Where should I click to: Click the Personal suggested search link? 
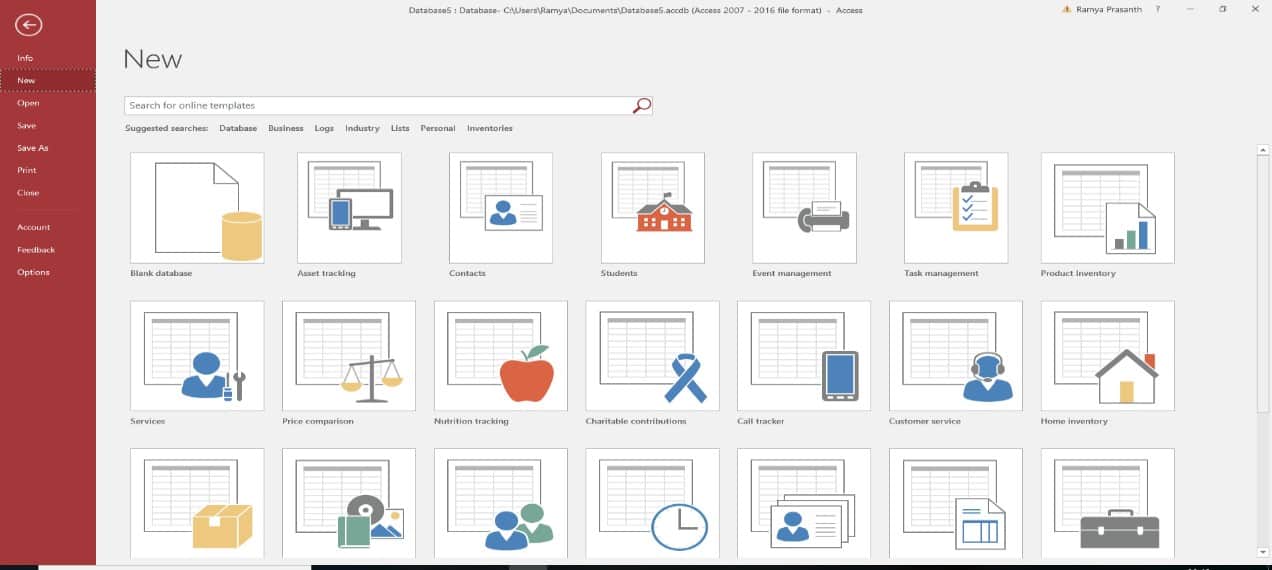point(438,128)
